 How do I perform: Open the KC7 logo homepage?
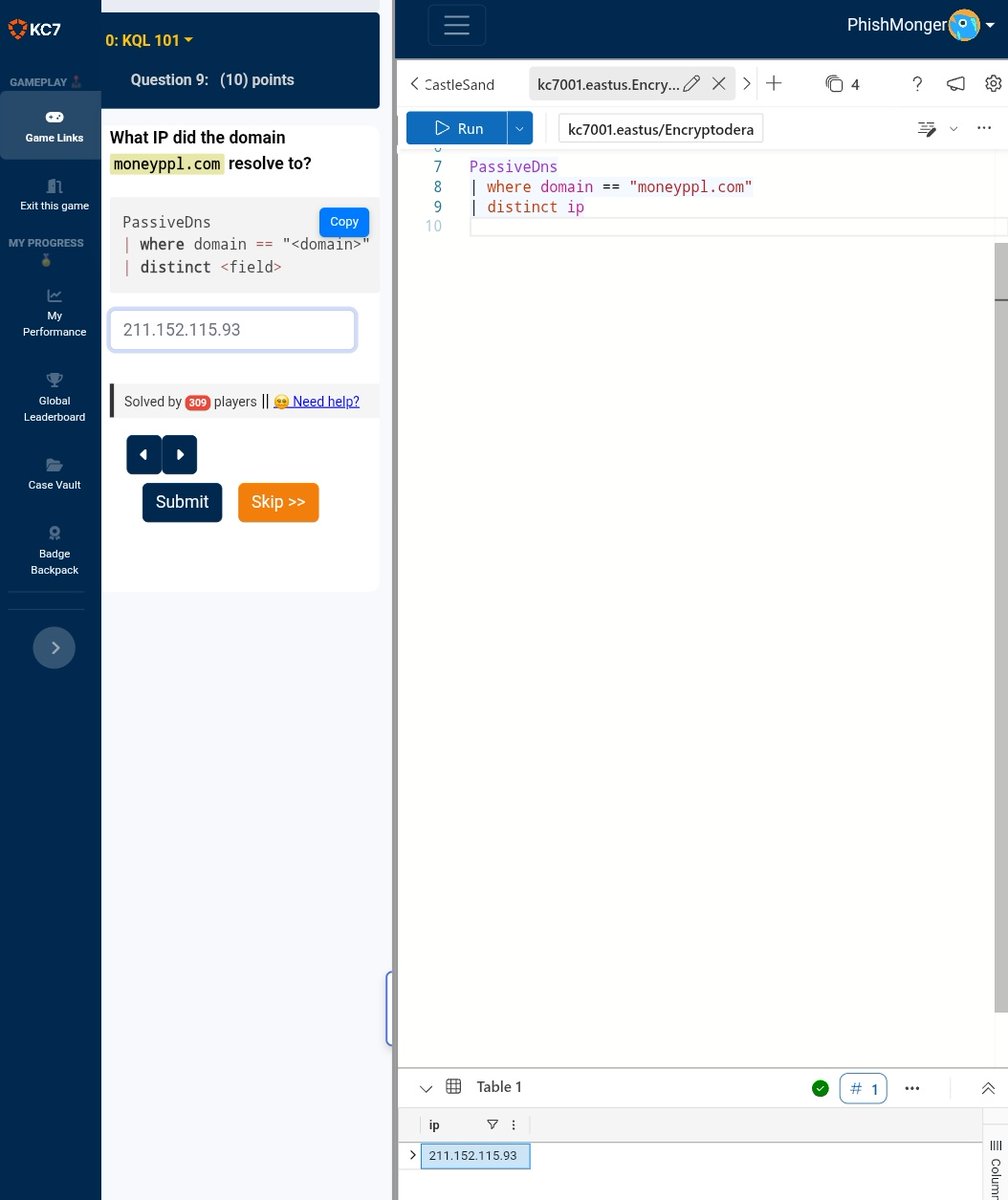pyautogui.click(x=35, y=29)
